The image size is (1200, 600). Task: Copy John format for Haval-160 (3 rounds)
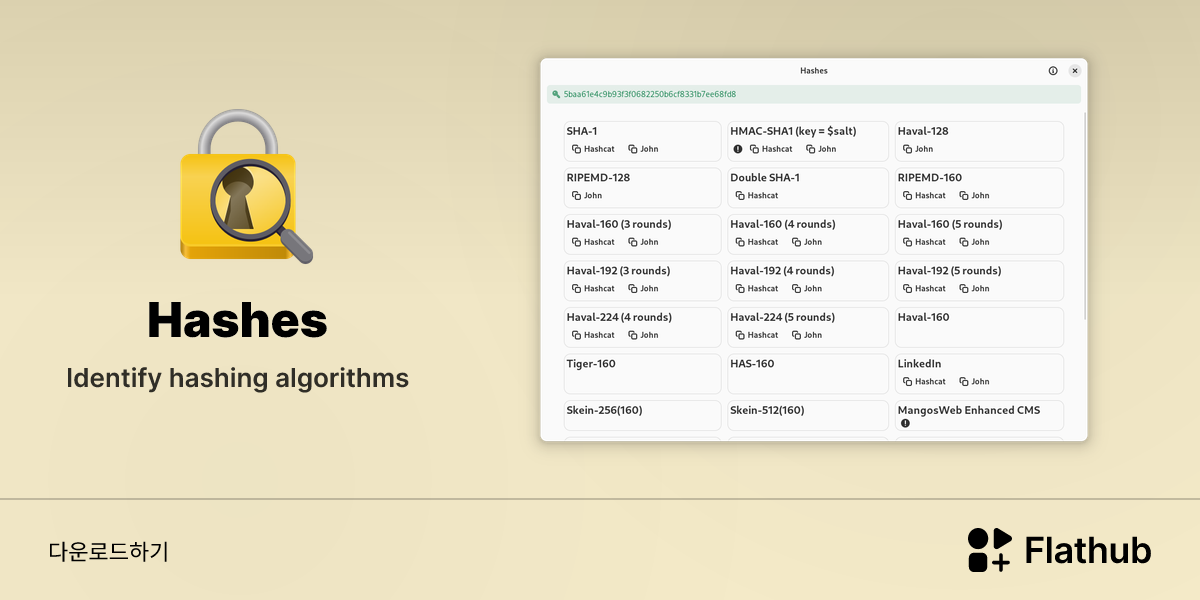click(x=643, y=242)
